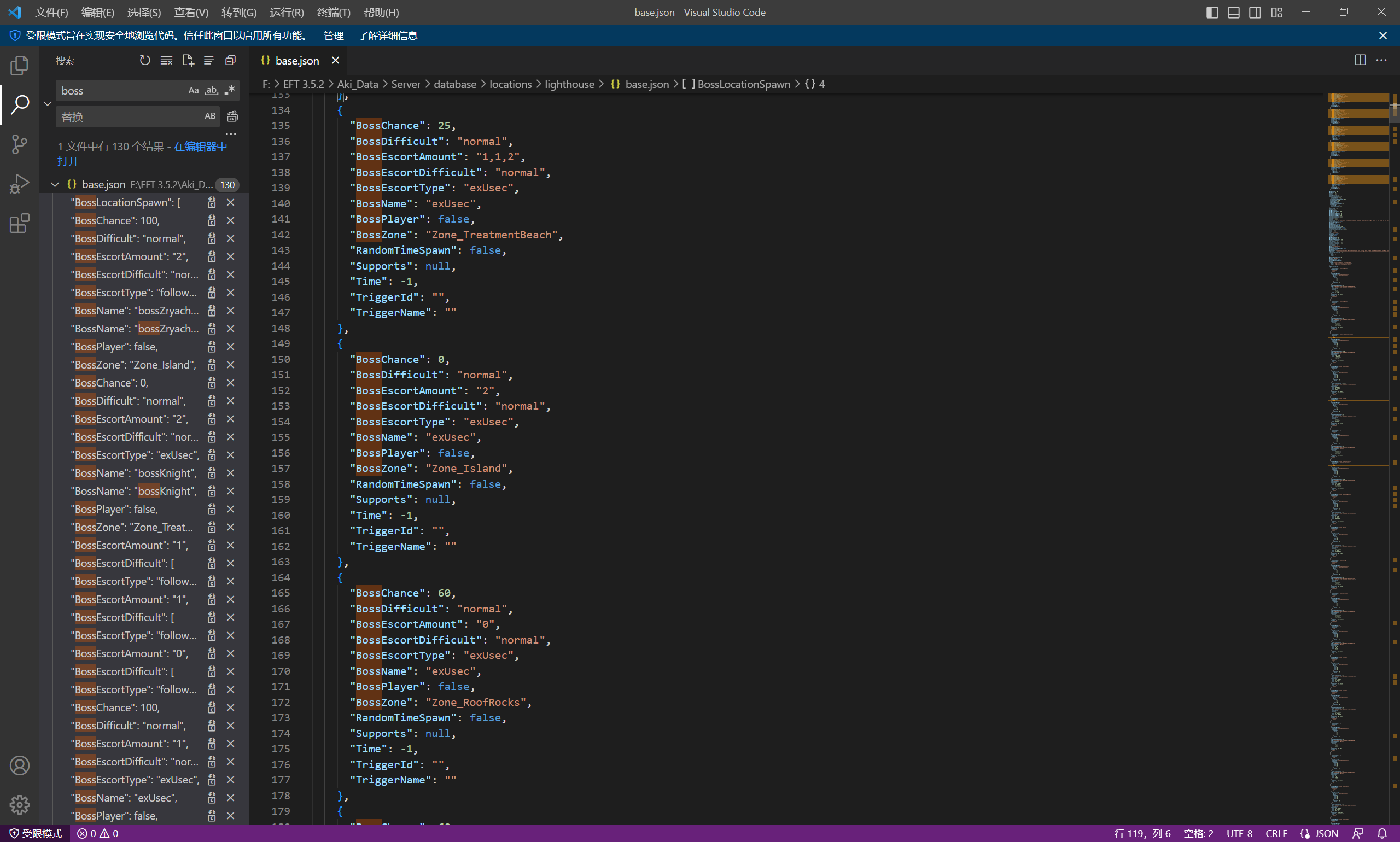This screenshot has width=1400, height=842.
Task: Collapse the replace field toggle chevron
Action: coord(48,103)
